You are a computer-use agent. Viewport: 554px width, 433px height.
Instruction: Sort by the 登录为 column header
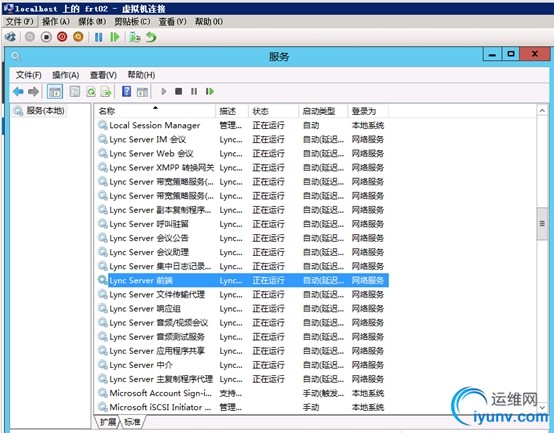pos(368,111)
